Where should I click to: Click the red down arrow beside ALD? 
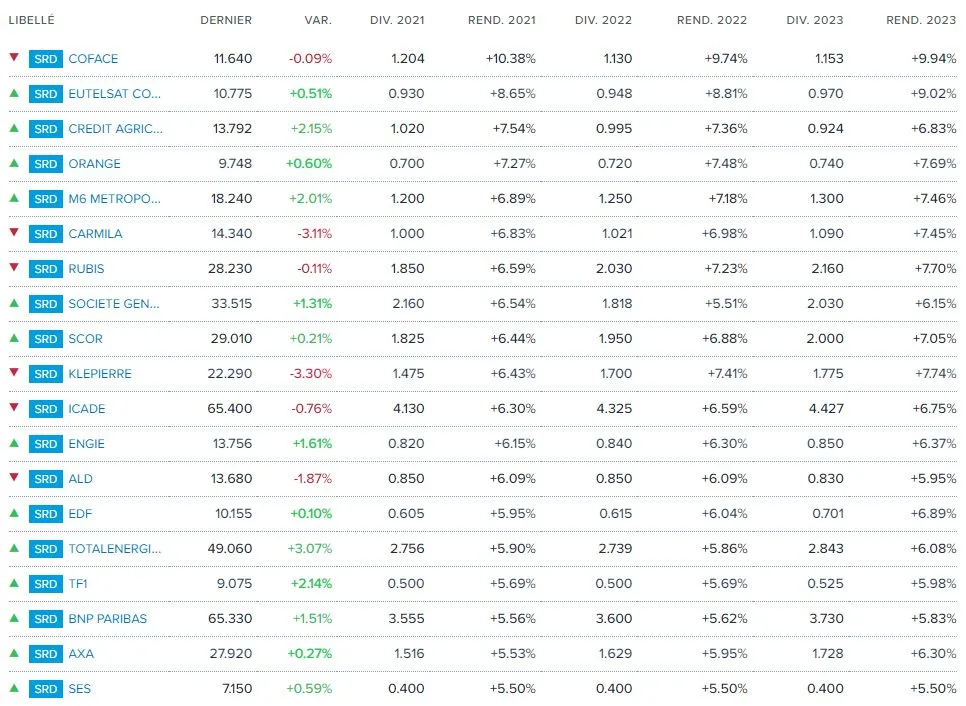[x=14, y=478]
